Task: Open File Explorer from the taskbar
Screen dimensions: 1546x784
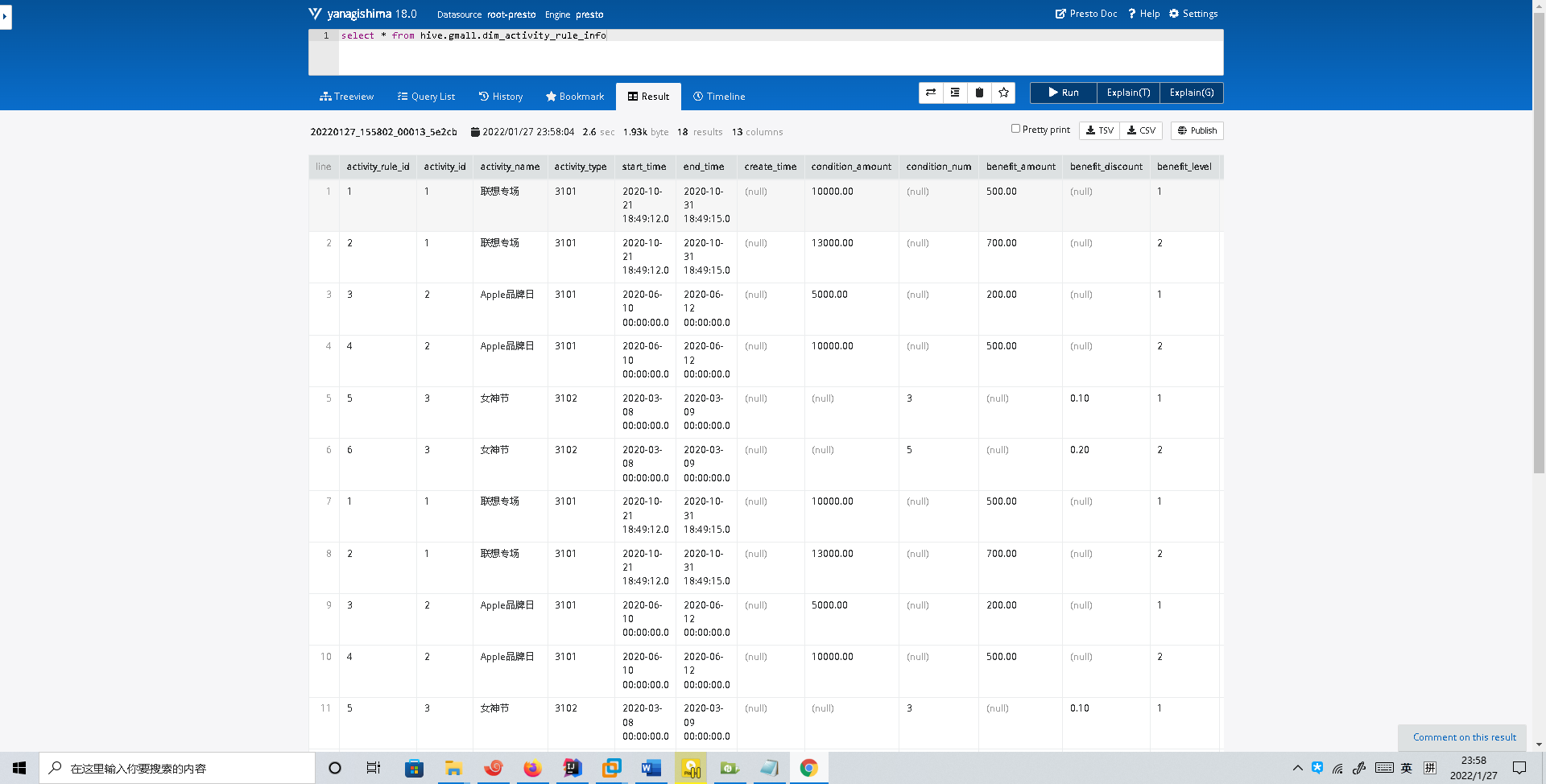Action: (x=453, y=768)
